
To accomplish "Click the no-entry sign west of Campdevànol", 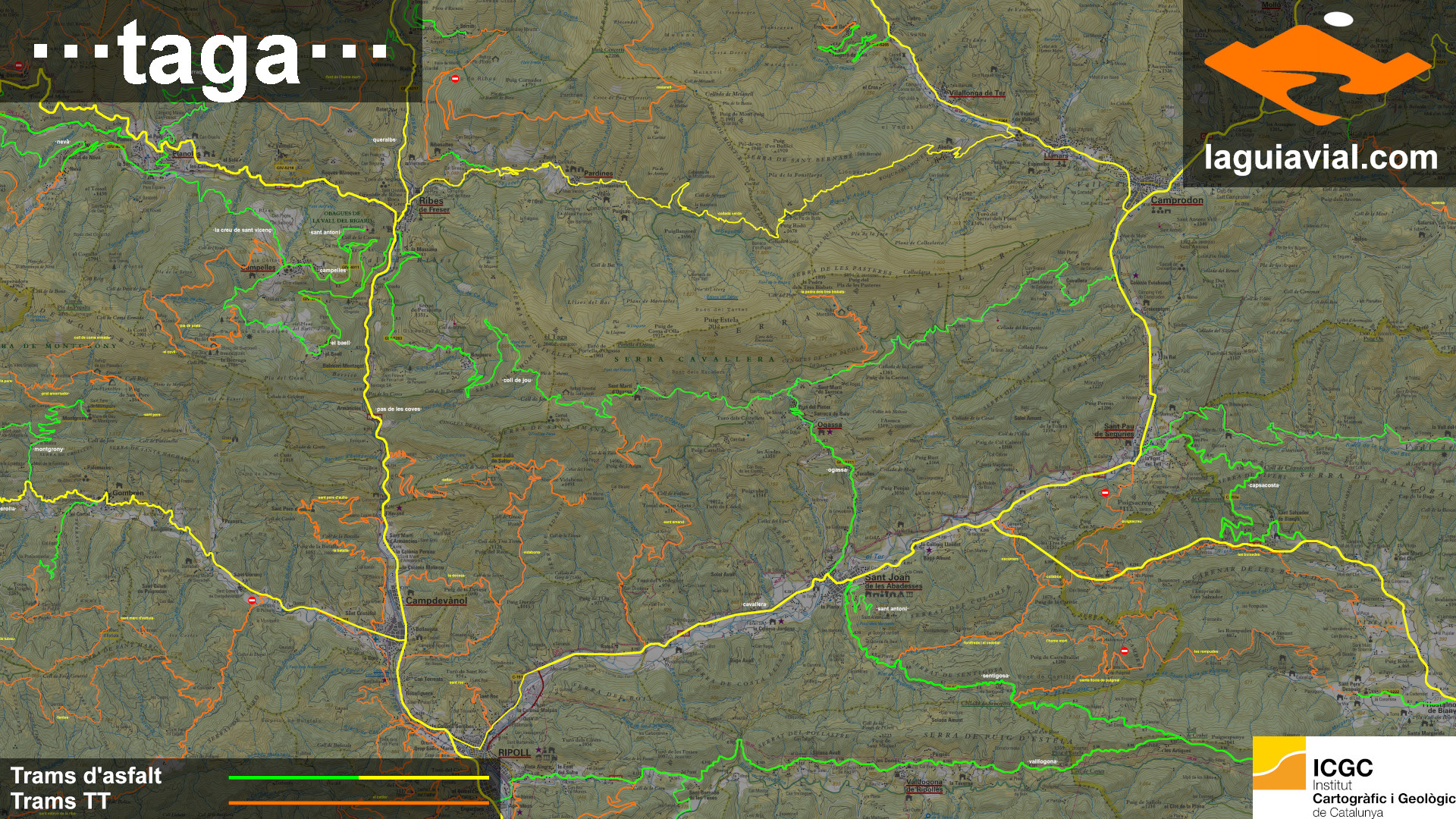I will click(253, 601).
